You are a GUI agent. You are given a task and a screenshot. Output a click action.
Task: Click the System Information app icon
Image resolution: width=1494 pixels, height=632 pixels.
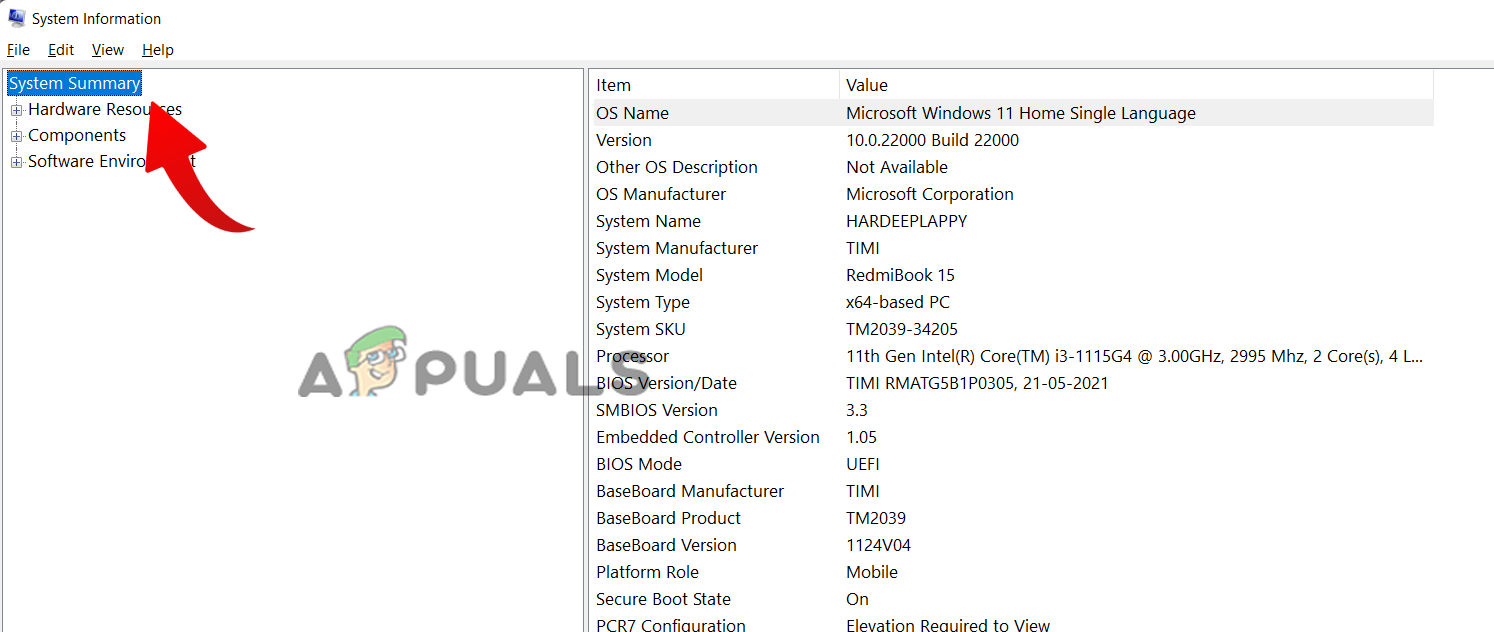[16, 18]
